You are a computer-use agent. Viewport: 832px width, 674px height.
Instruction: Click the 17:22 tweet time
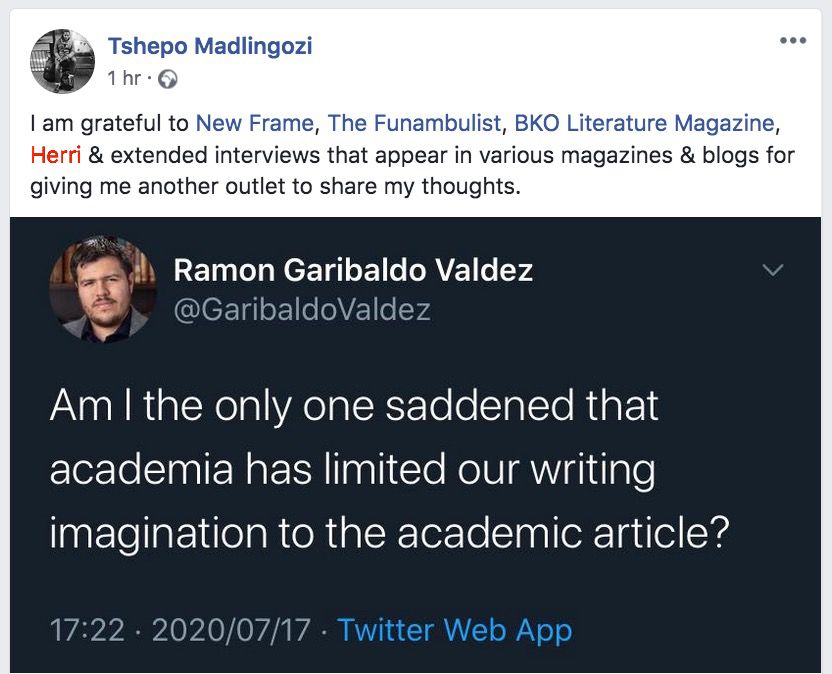point(87,630)
